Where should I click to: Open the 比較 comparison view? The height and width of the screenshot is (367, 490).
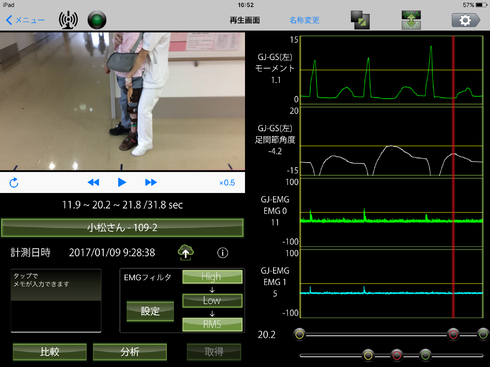[50, 352]
